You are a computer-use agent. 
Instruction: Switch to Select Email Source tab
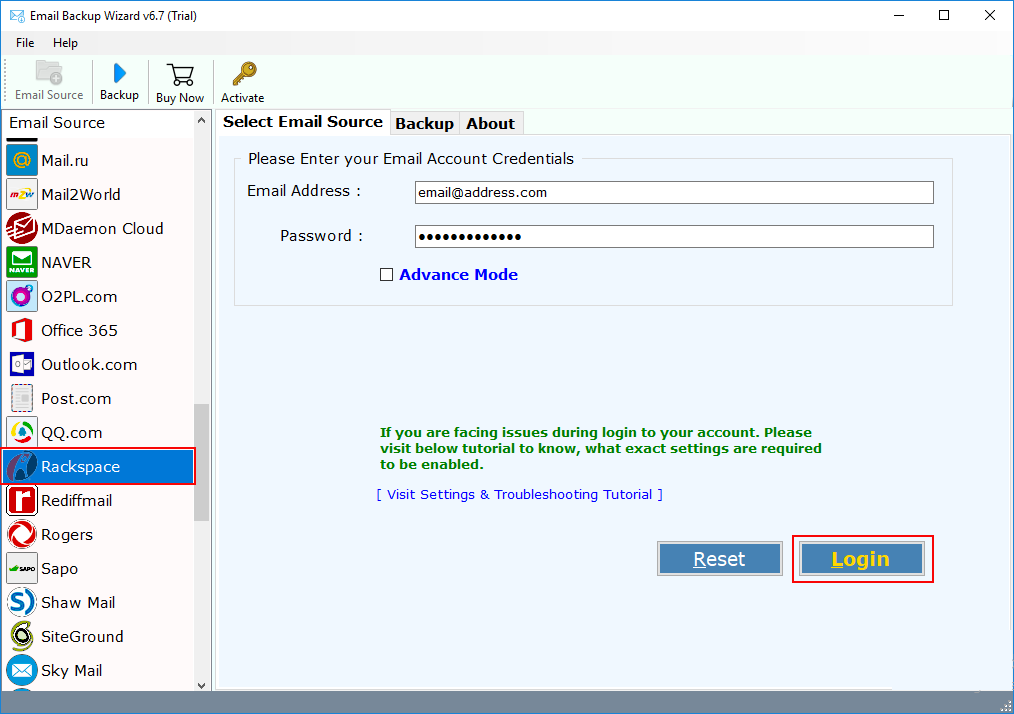click(x=303, y=122)
